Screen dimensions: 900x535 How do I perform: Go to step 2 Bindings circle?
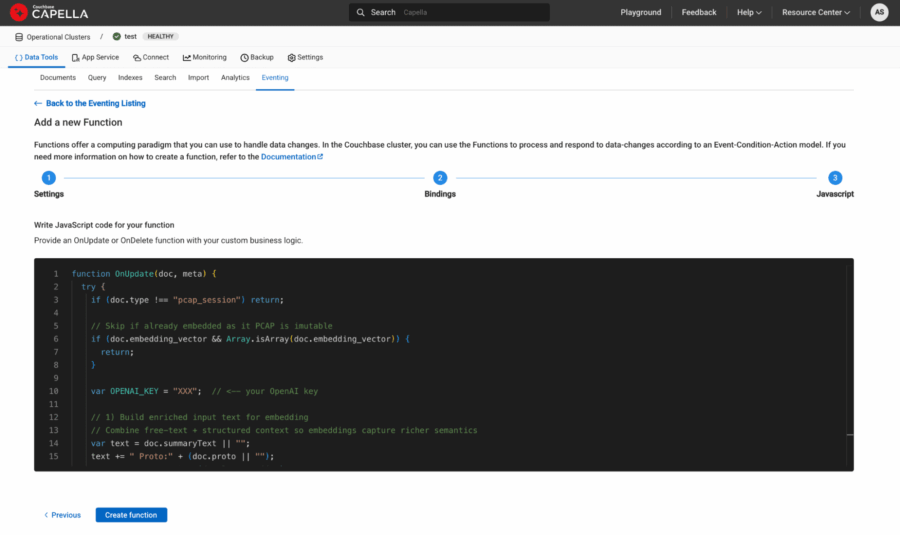tap(440, 178)
